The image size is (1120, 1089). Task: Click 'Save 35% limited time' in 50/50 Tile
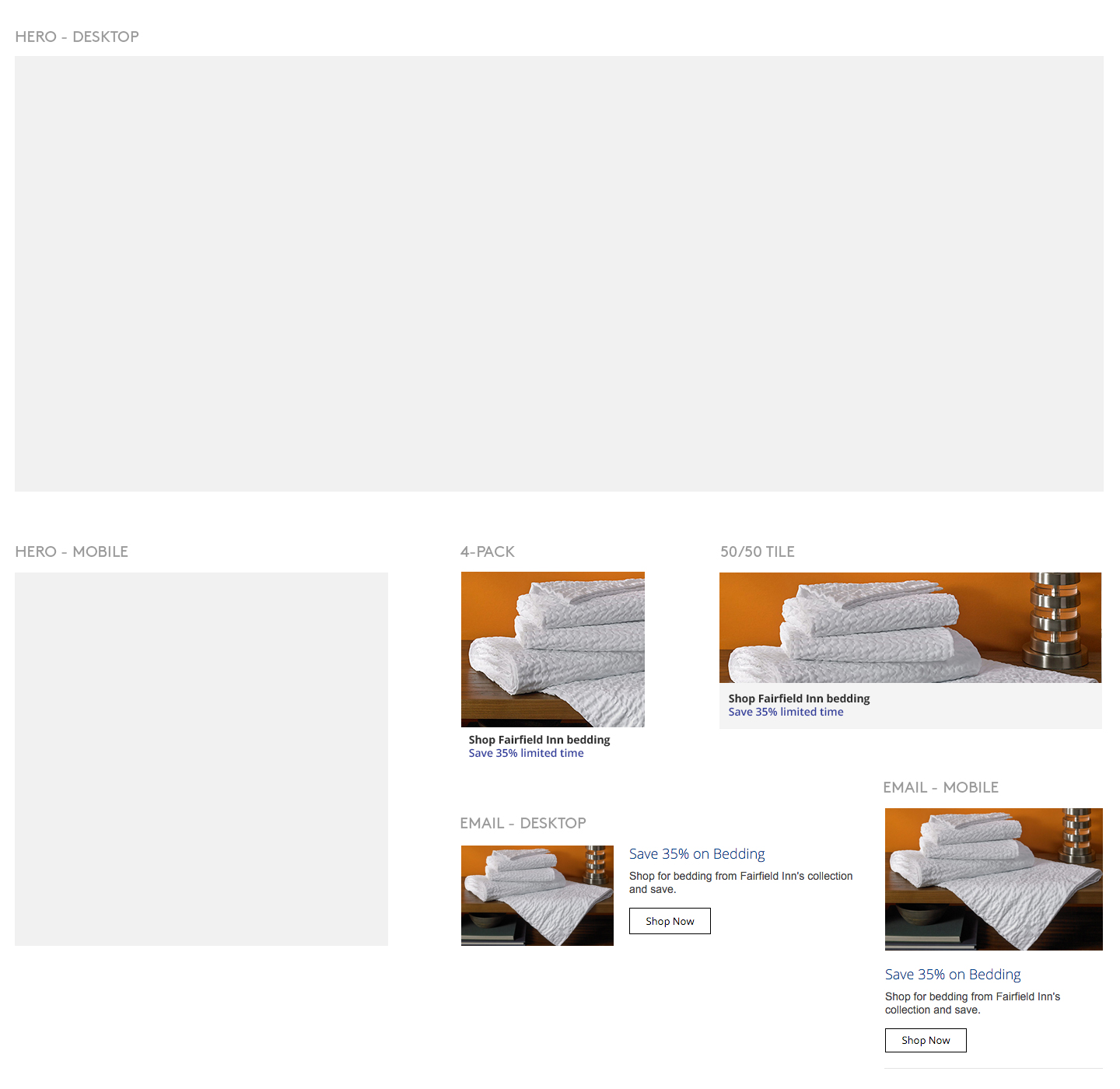click(786, 712)
